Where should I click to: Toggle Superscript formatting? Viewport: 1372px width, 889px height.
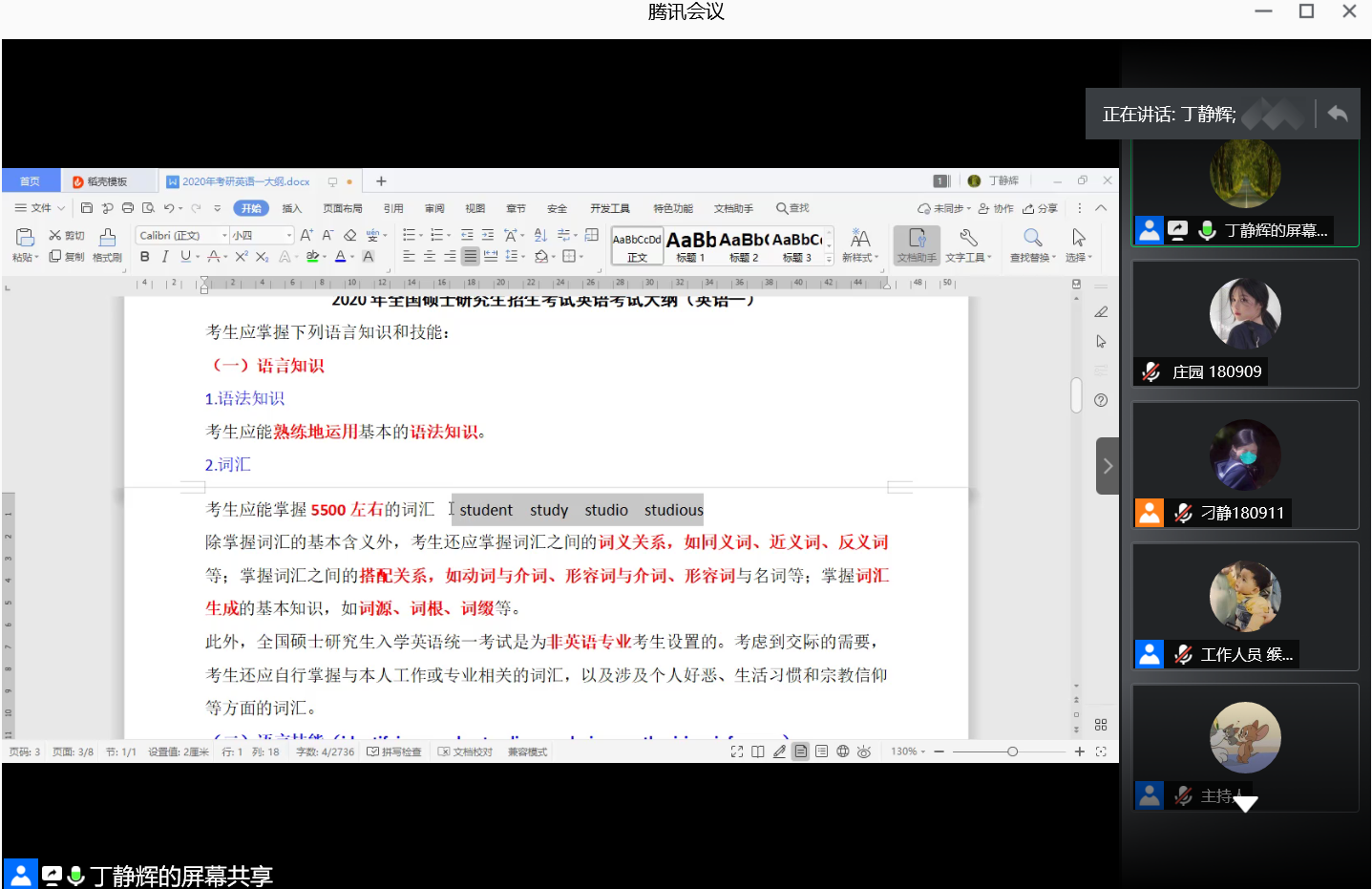[x=242, y=256]
